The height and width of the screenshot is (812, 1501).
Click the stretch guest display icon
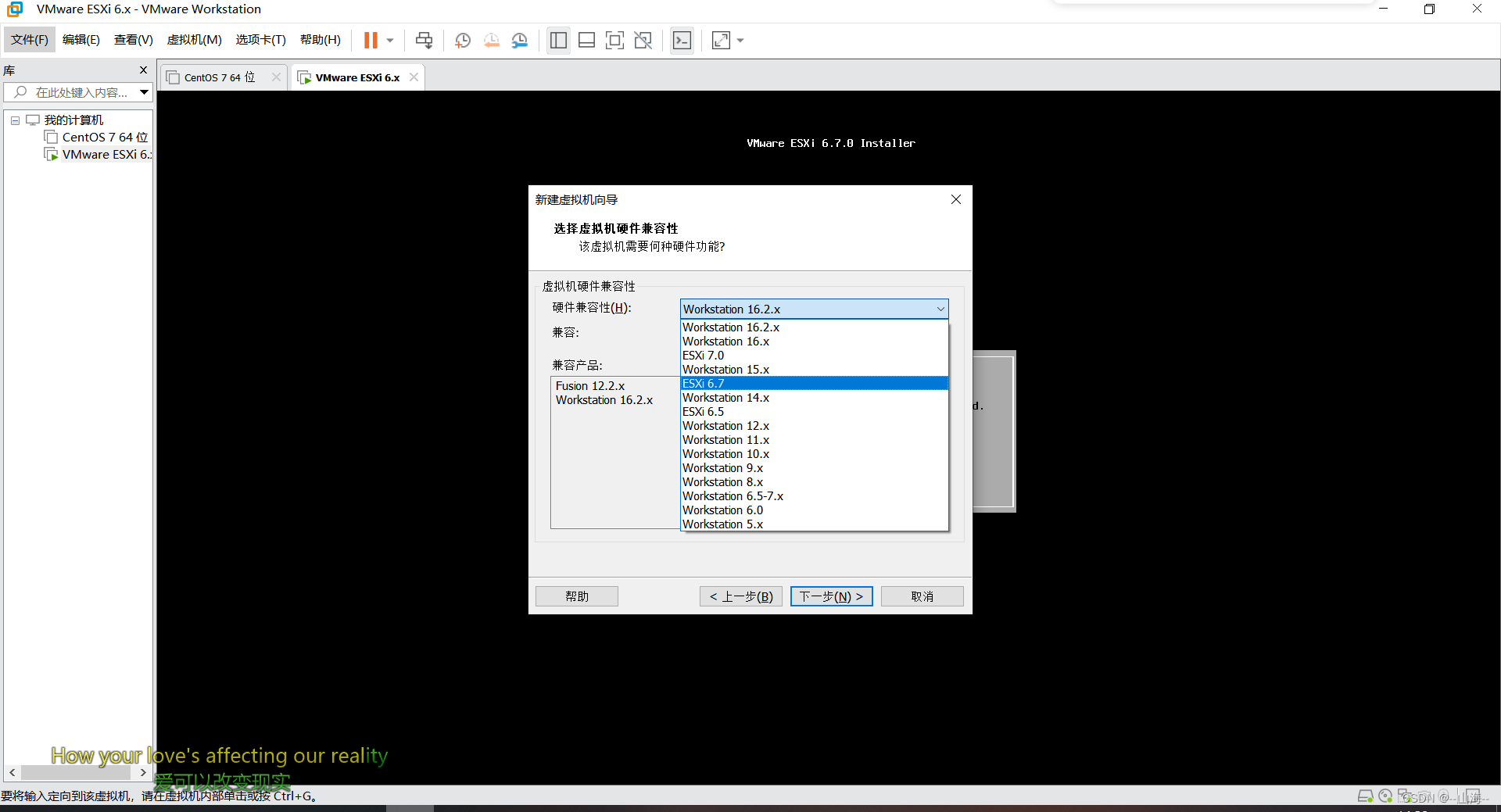point(721,41)
